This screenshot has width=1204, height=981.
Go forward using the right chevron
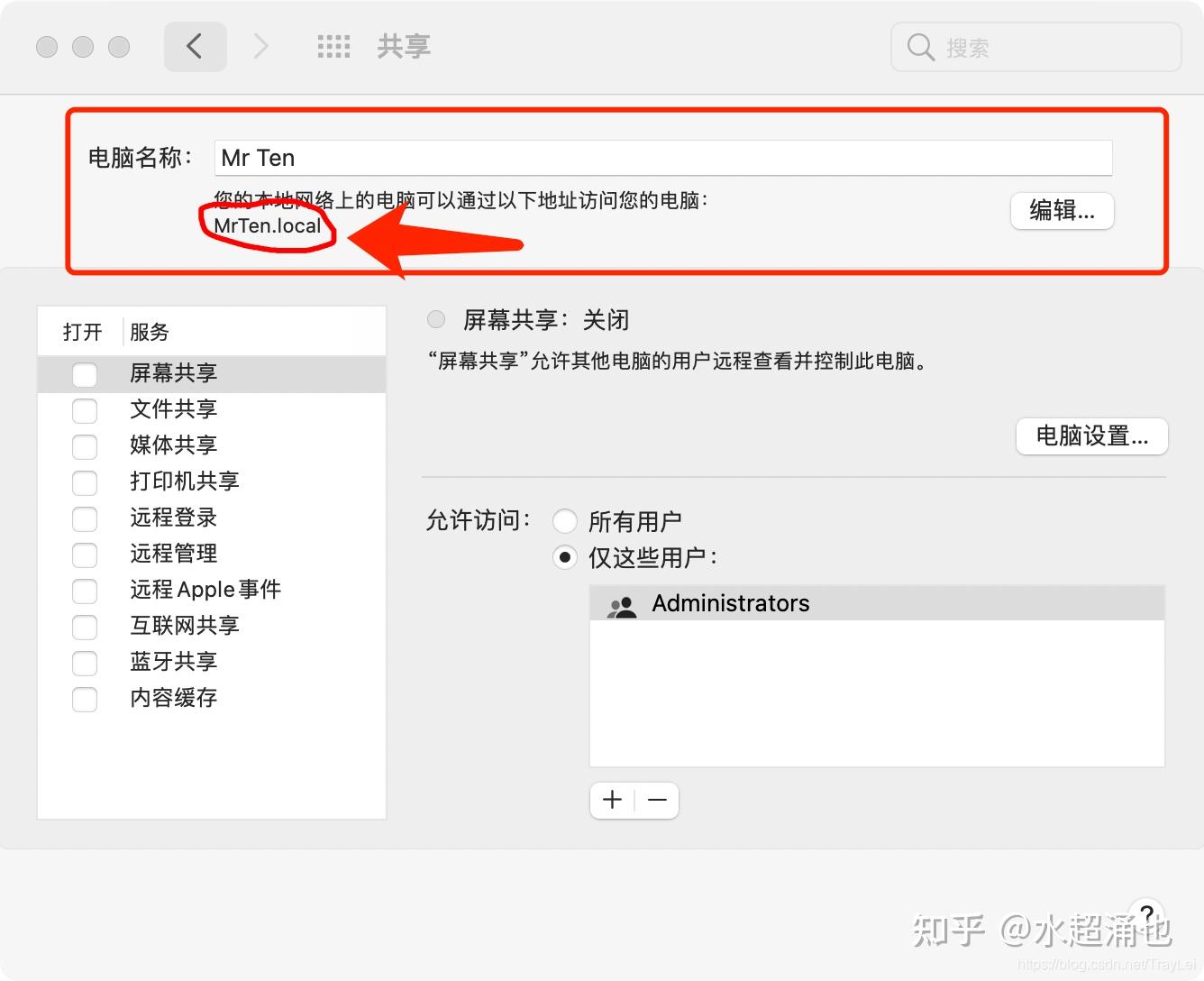pos(261,46)
